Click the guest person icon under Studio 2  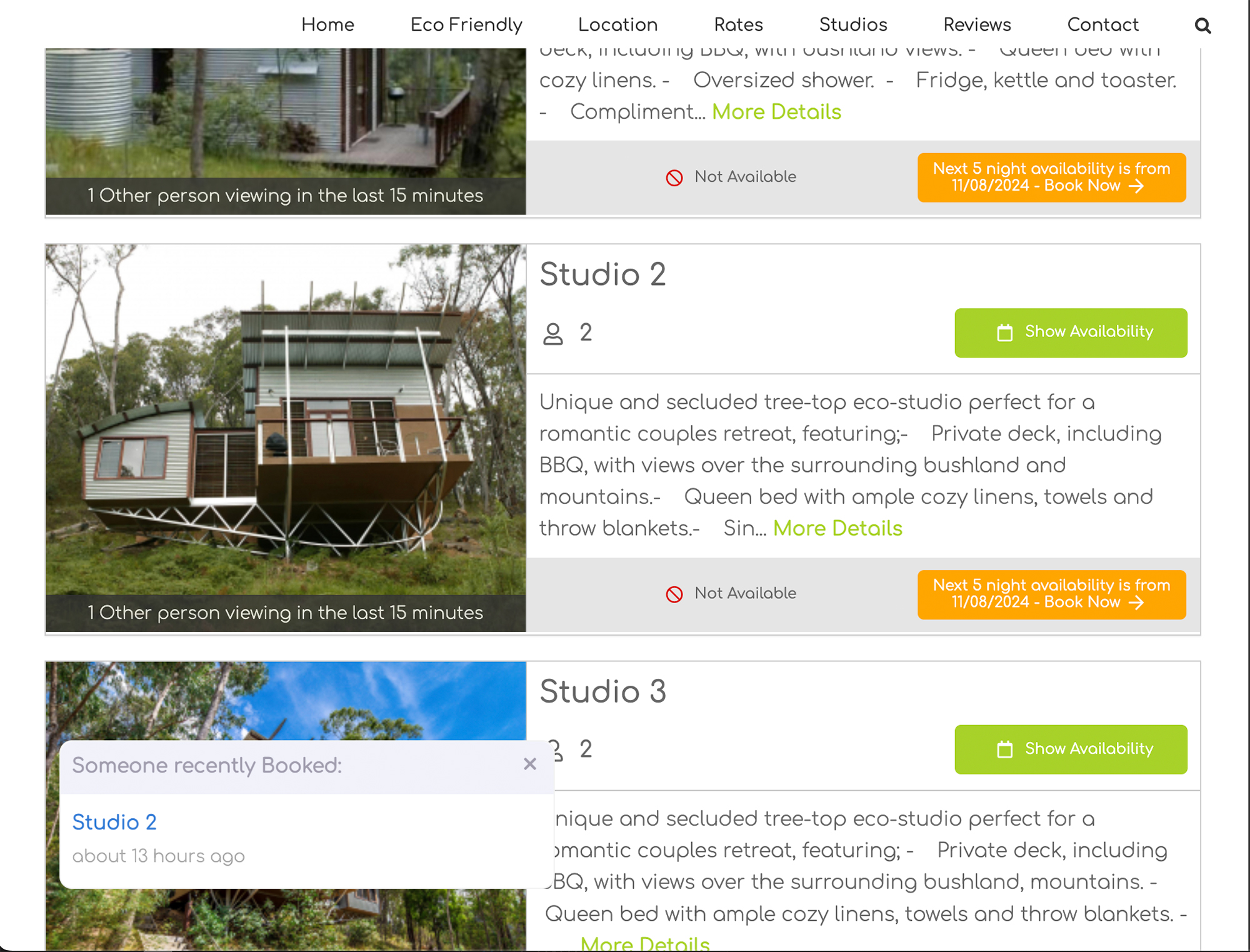click(x=552, y=334)
